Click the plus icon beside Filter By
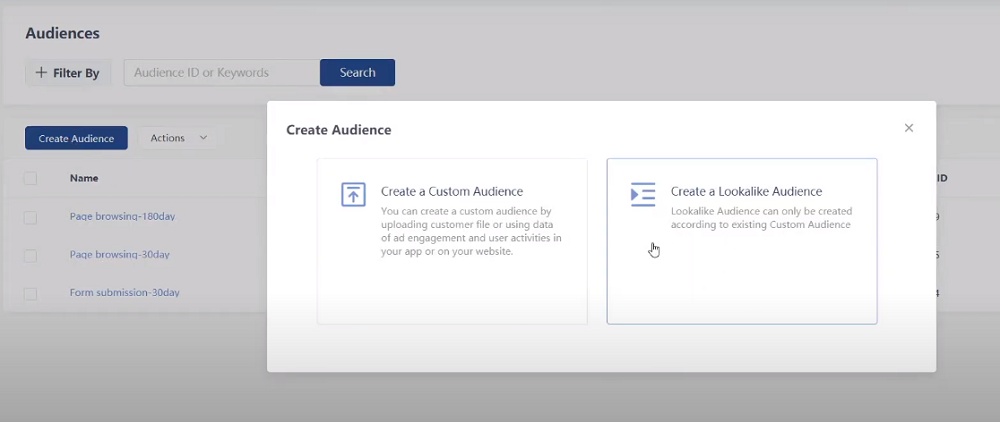The image size is (1000, 422). pyautogui.click(x=41, y=73)
